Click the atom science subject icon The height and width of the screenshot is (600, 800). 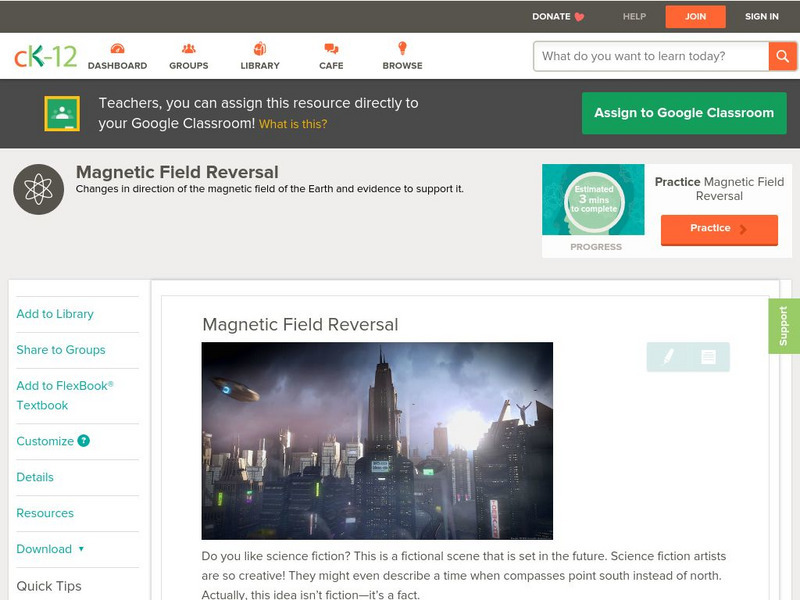pyautogui.click(x=39, y=189)
